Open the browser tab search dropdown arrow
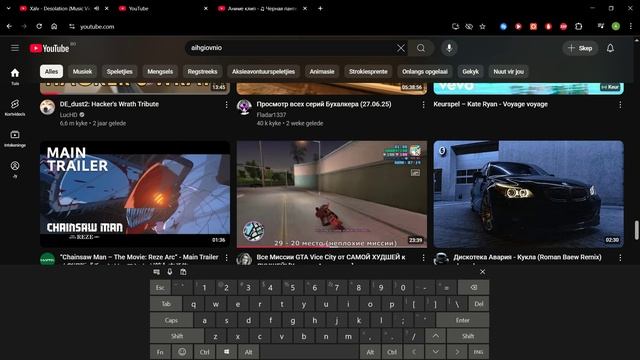The height and width of the screenshot is (360, 640). pos(8,8)
